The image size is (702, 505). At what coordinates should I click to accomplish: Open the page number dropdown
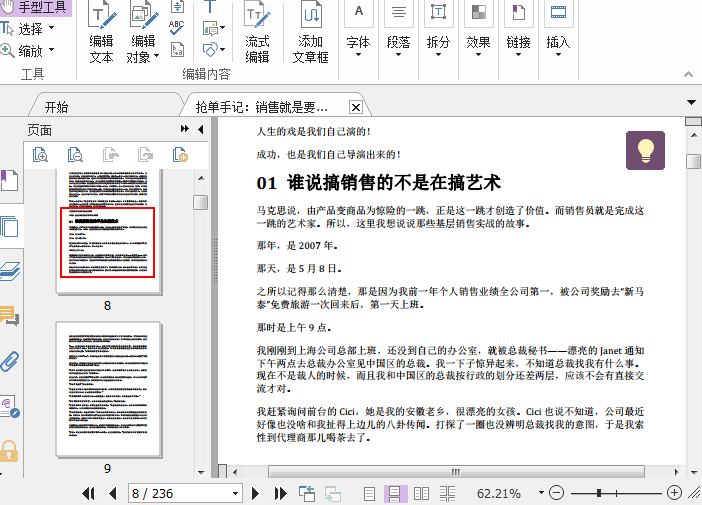[x=236, y=493]
